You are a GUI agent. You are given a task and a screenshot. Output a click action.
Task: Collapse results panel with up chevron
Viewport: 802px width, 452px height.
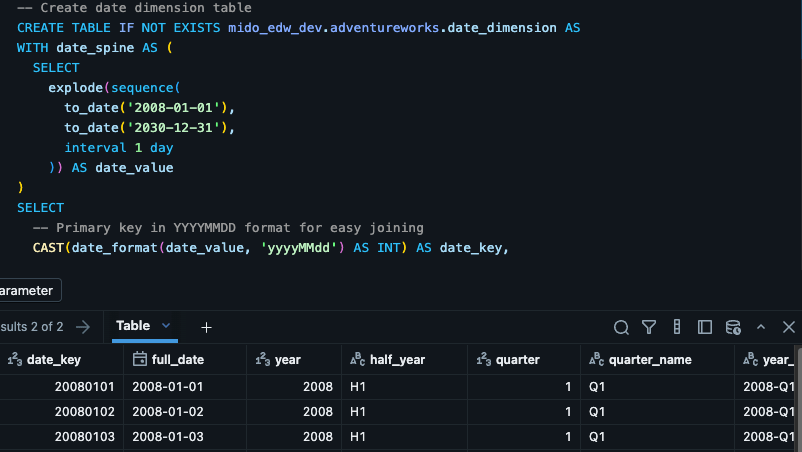[761, 327]
